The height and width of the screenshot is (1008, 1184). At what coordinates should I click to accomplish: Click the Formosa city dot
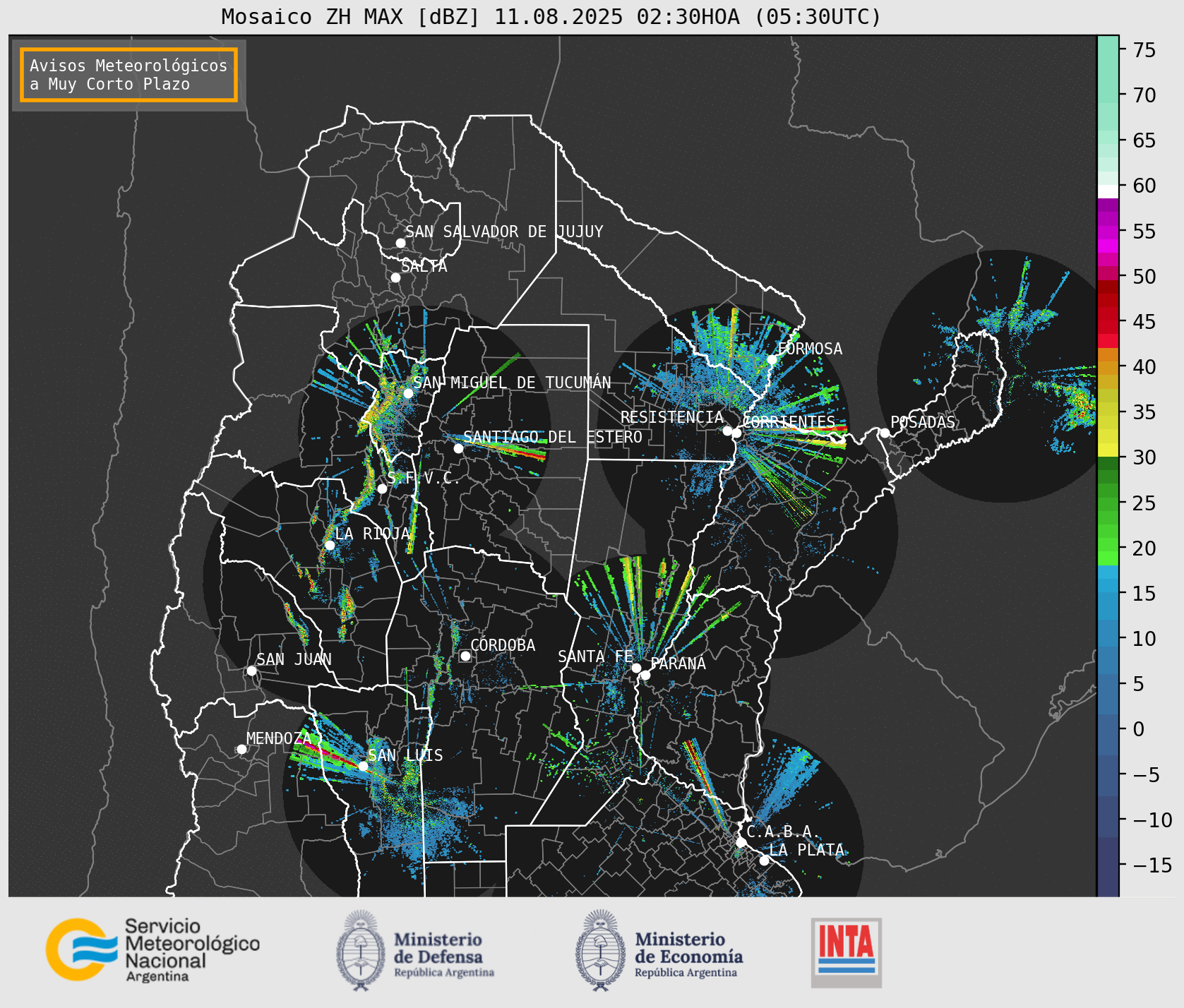(772, 359)
